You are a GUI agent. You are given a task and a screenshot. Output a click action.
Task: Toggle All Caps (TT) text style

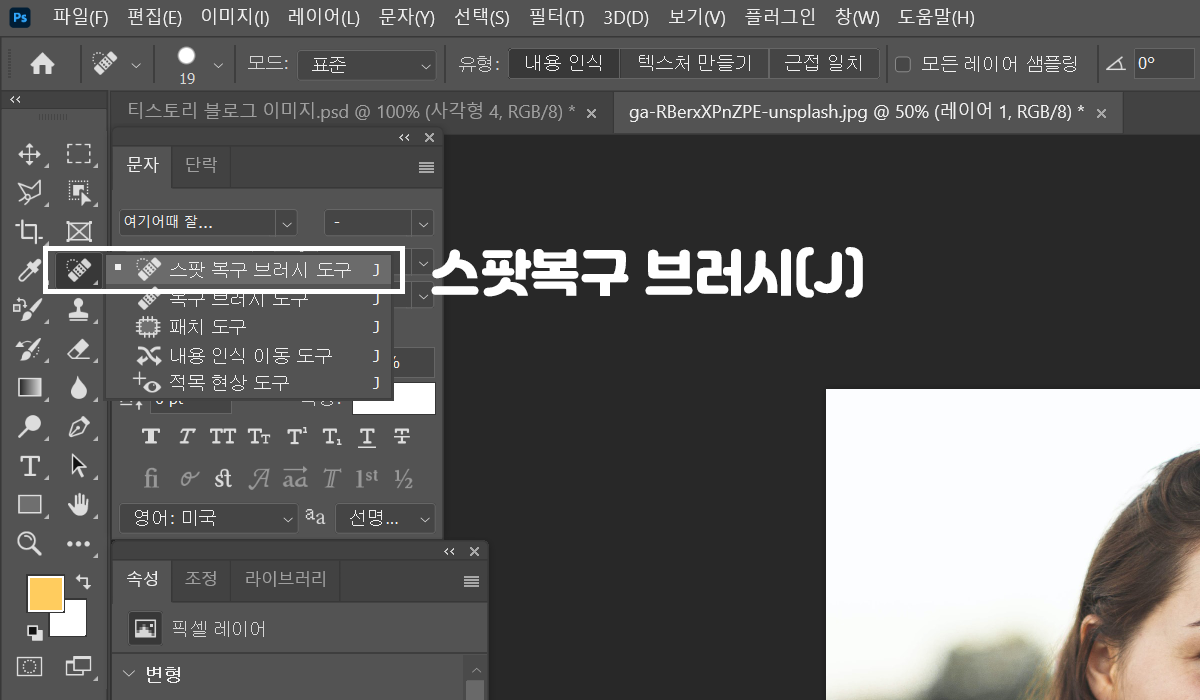[x=222, y=436]
